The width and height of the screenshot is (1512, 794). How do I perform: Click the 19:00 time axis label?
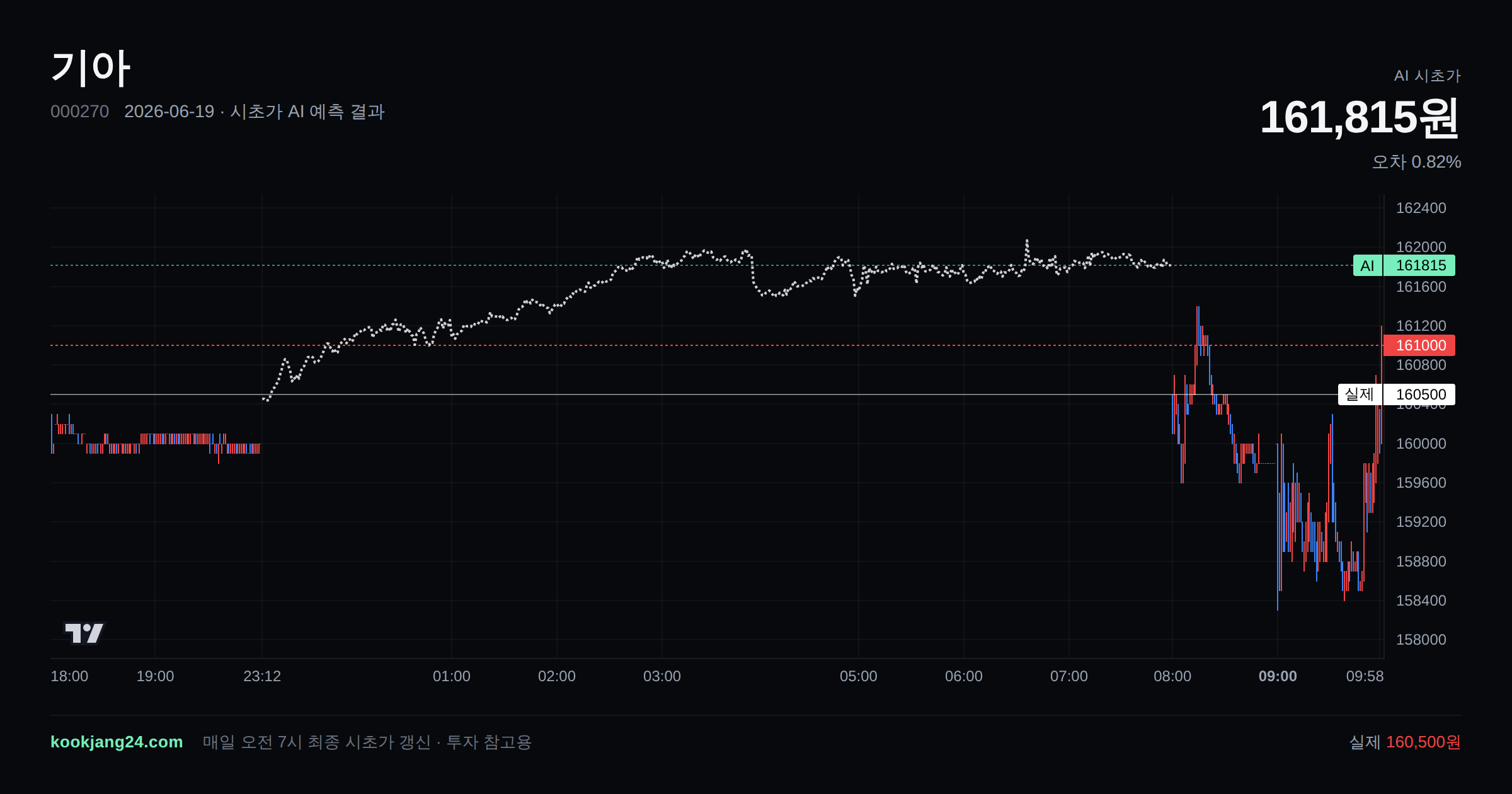[155, 676]
